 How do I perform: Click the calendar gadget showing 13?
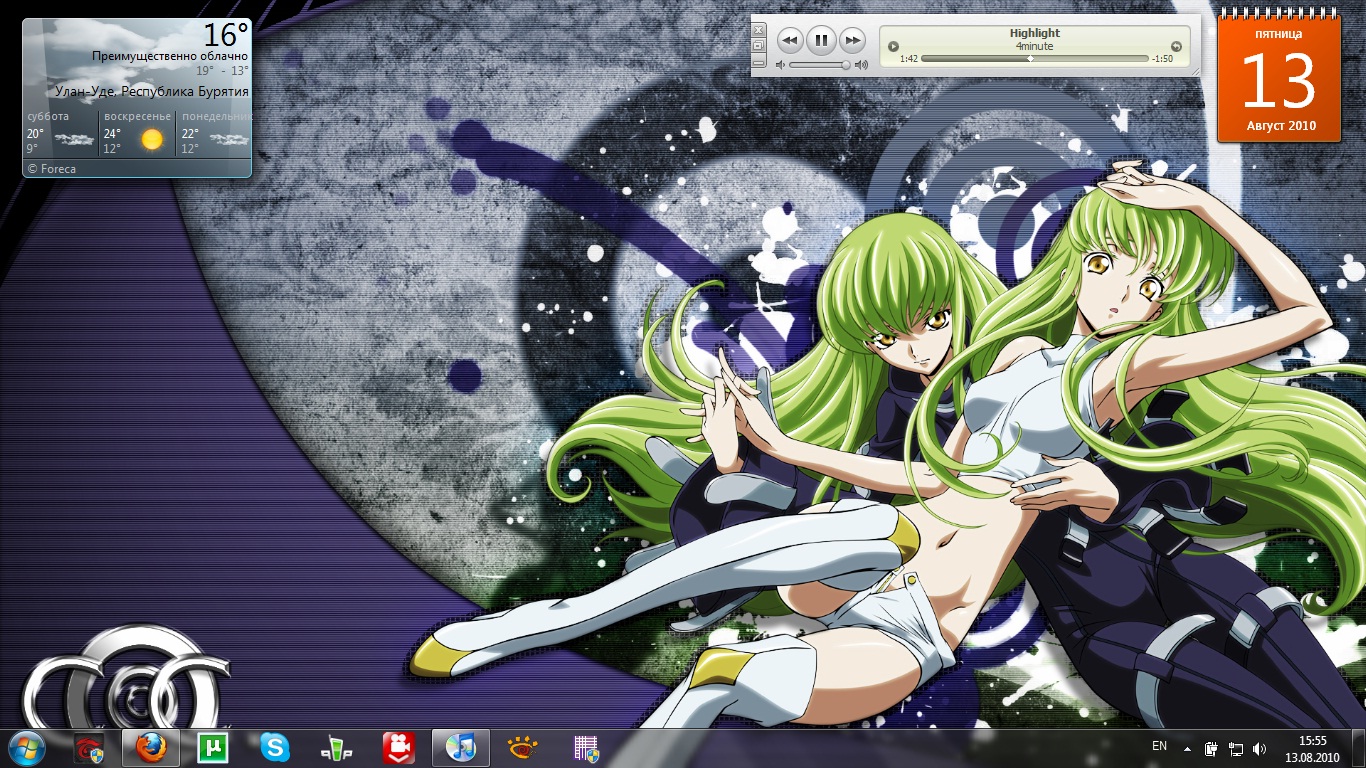coord(1279,80)
